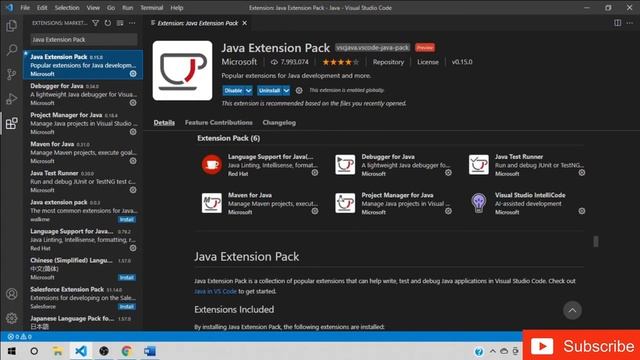Open the License link
The height and width of the screenshot is (360, 640).
pyautogui.click(x=428, y=62)
